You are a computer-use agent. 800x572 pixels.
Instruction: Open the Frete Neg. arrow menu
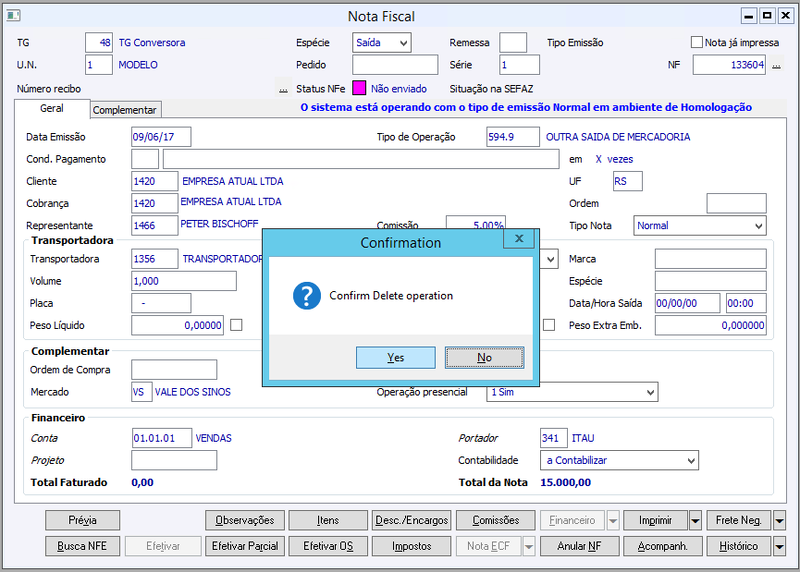(x=779, y=520)
